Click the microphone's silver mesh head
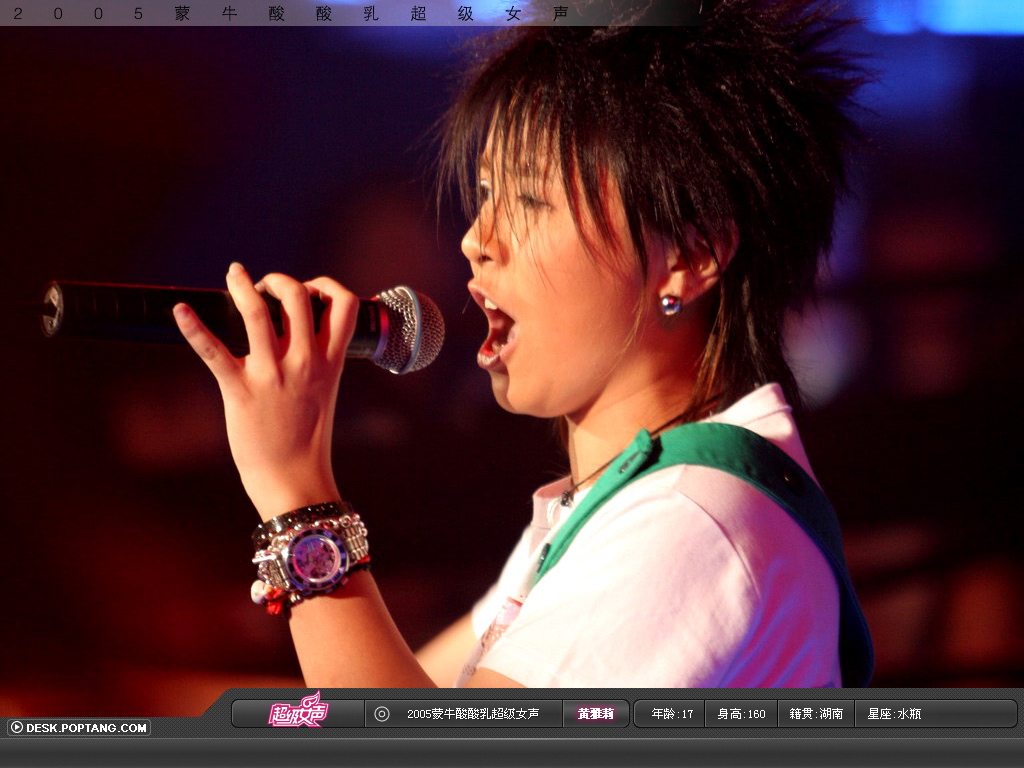 pyautogui.click(x=410, y=328)
